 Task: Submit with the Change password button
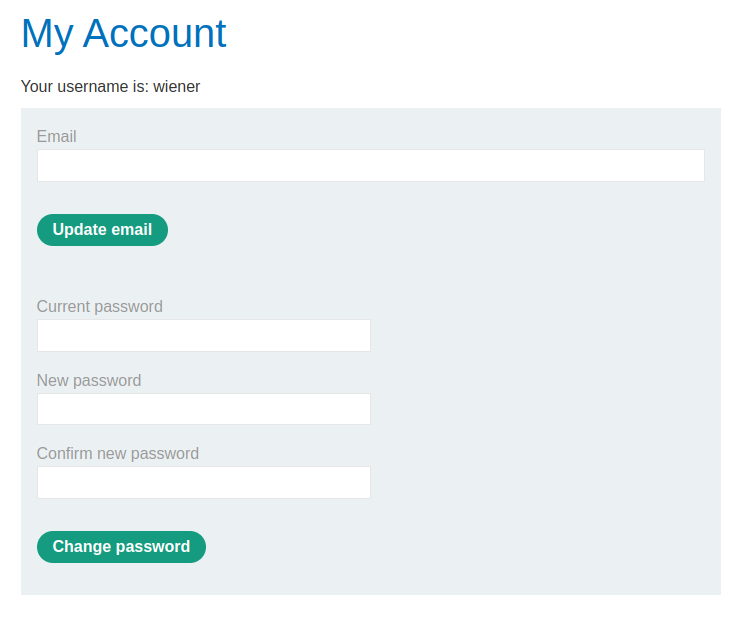point(121,547)
